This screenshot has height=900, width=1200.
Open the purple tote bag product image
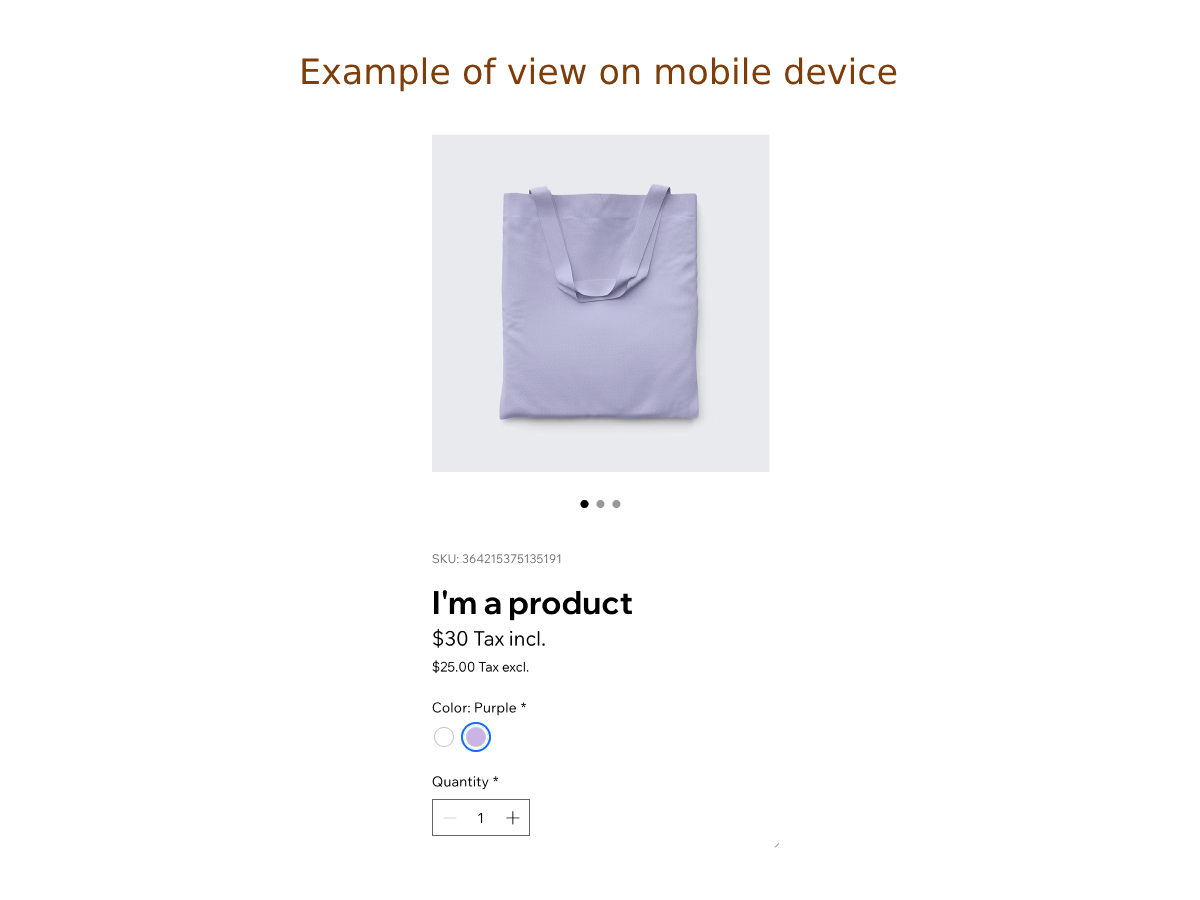click(x=600, y=303)
